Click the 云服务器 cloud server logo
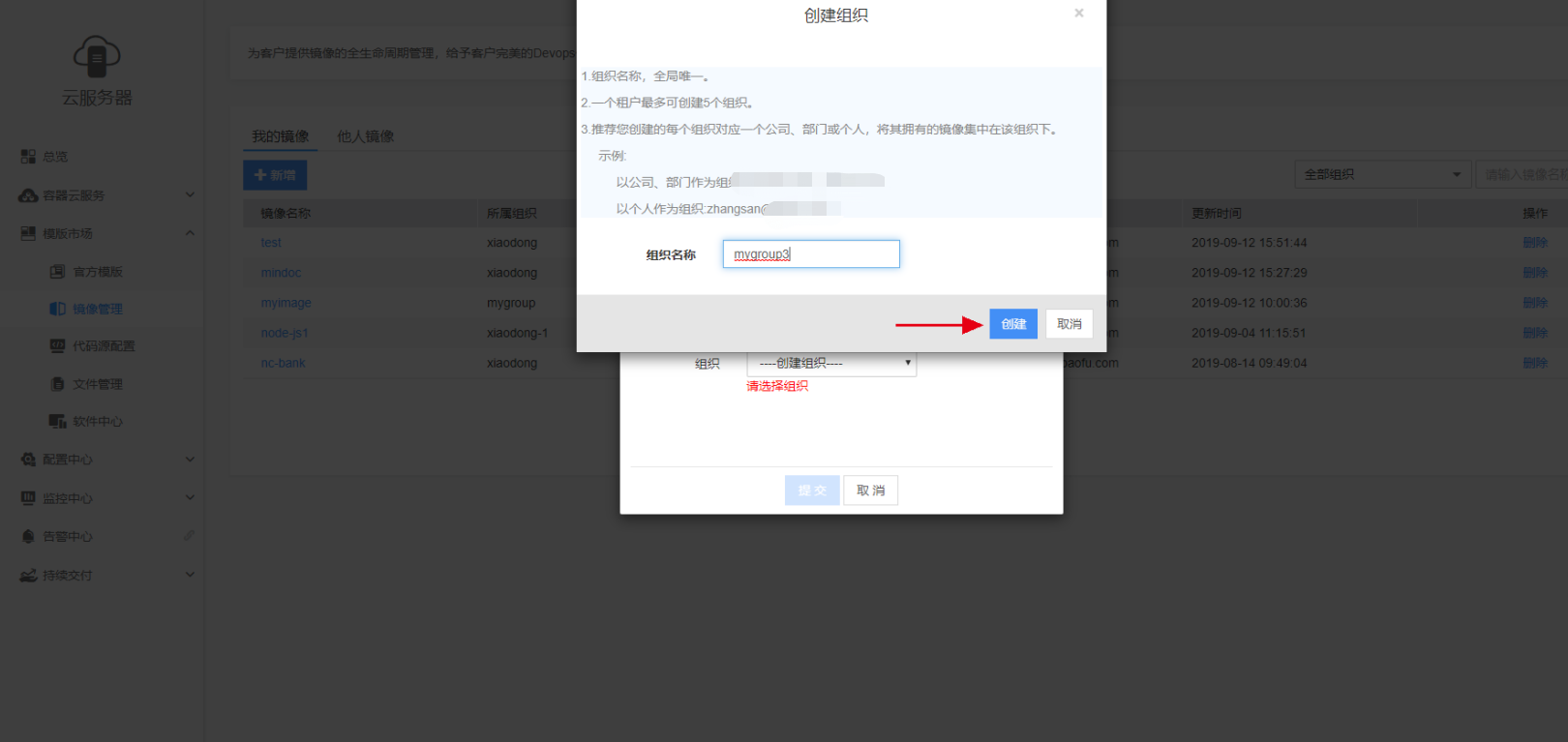Screen dimensions: 1568x742 [97, 56]
